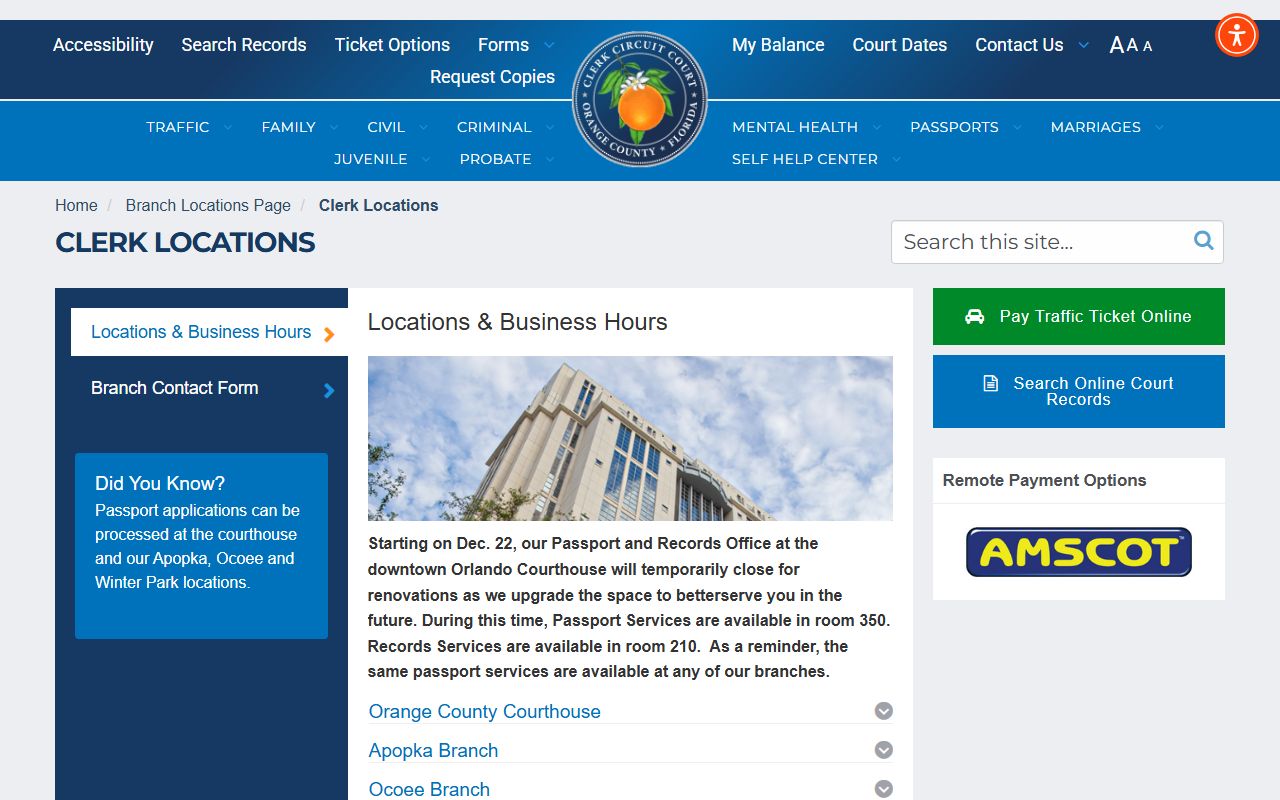1280x800 pixels.
Task: Expand the Orange County Courthouse chevron
Action: [884, 711]
